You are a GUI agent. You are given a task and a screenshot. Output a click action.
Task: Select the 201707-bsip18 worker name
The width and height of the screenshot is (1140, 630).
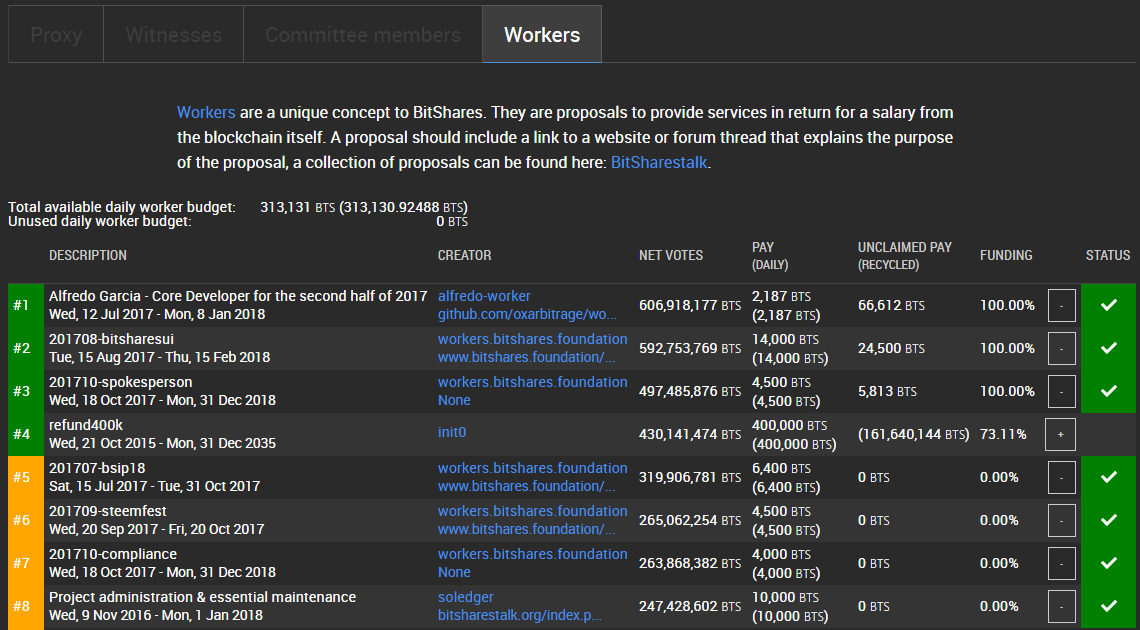[97, 468]
